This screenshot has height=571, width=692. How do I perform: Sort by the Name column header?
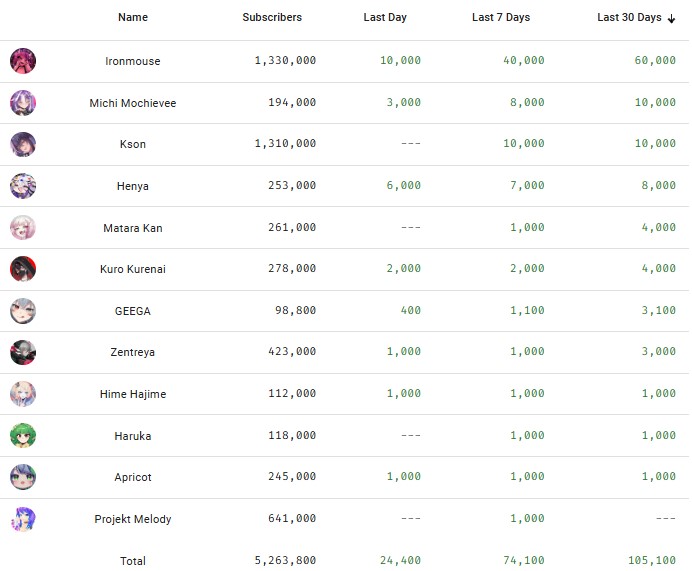point(133,17)
